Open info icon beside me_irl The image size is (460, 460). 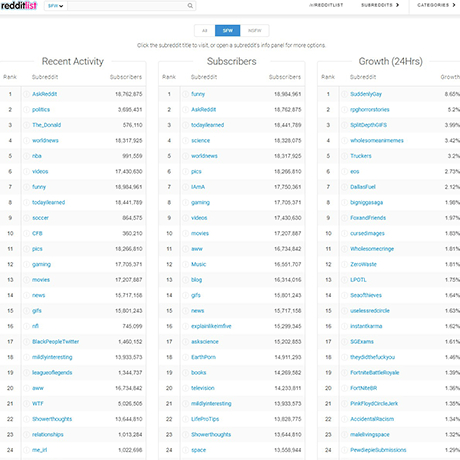[26, 450]
